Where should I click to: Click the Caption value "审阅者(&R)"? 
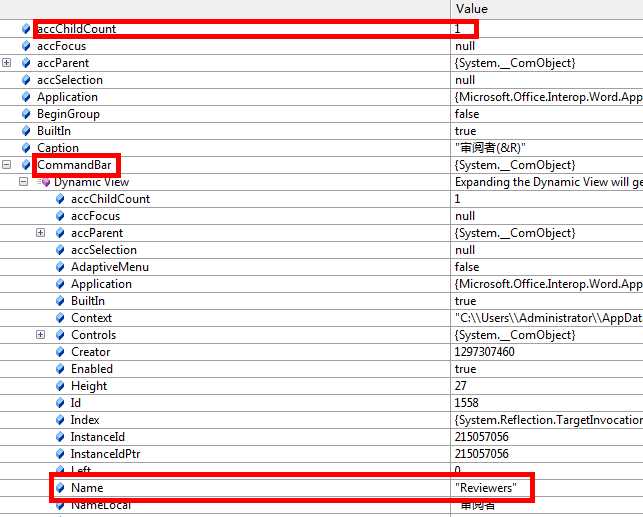coord(490,148)
